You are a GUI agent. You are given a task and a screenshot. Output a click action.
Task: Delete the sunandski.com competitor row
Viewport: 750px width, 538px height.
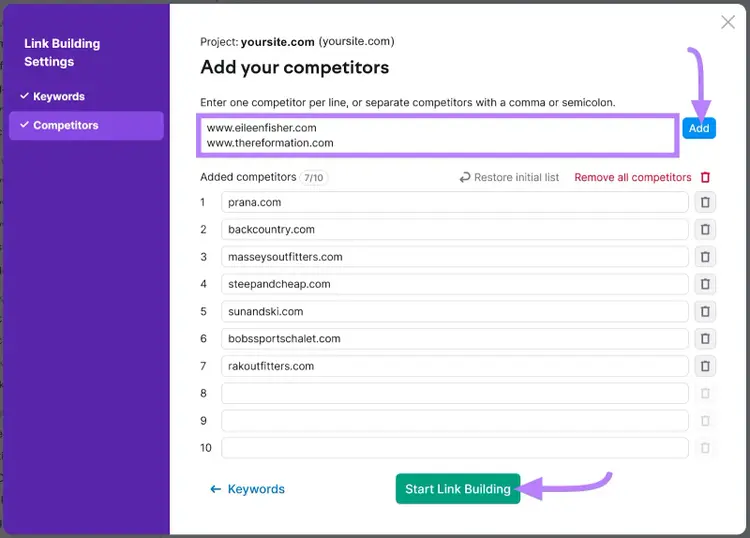pos(705,311)
